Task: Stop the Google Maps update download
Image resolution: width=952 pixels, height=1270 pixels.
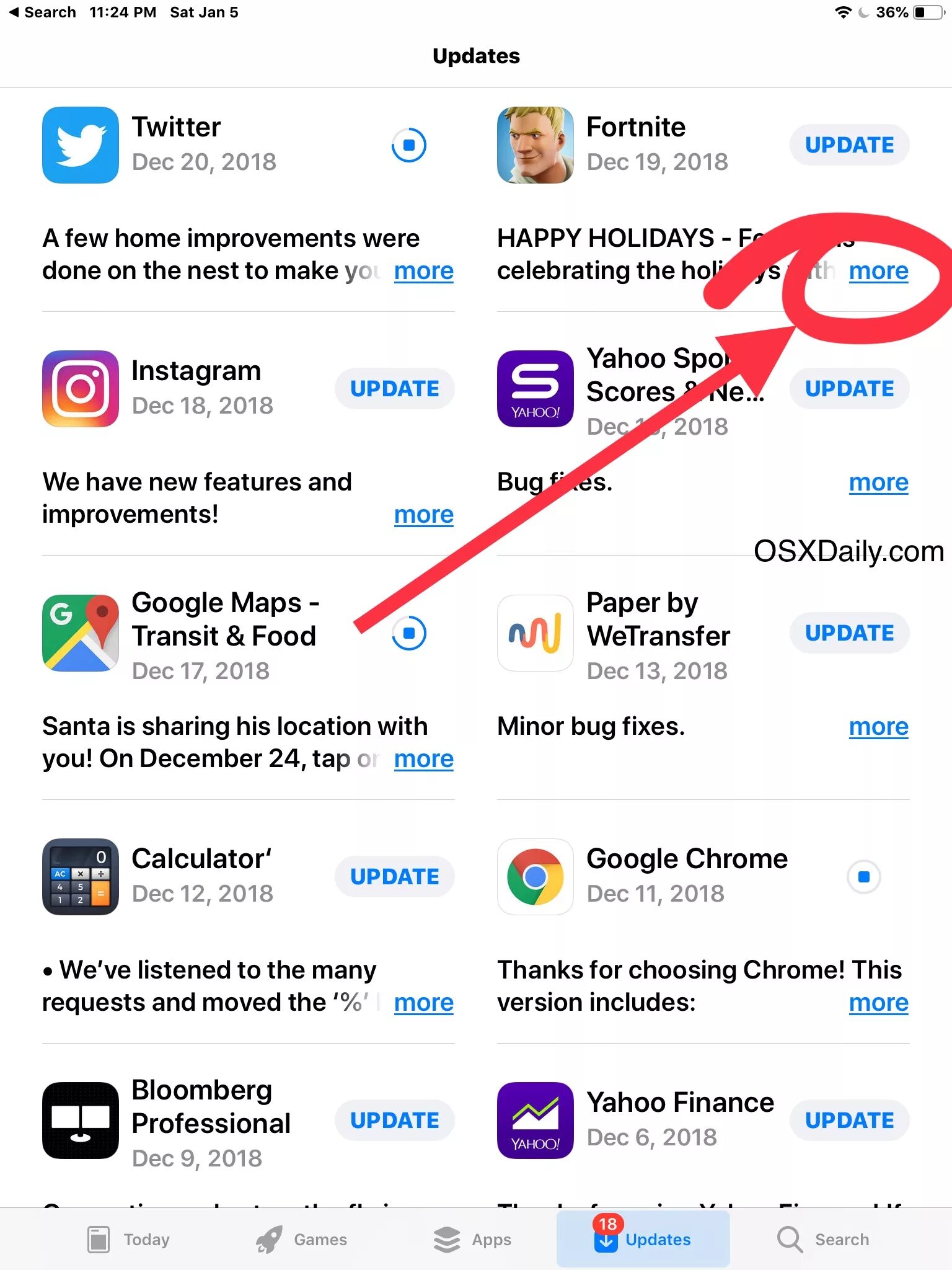Action: pos(409,633)
